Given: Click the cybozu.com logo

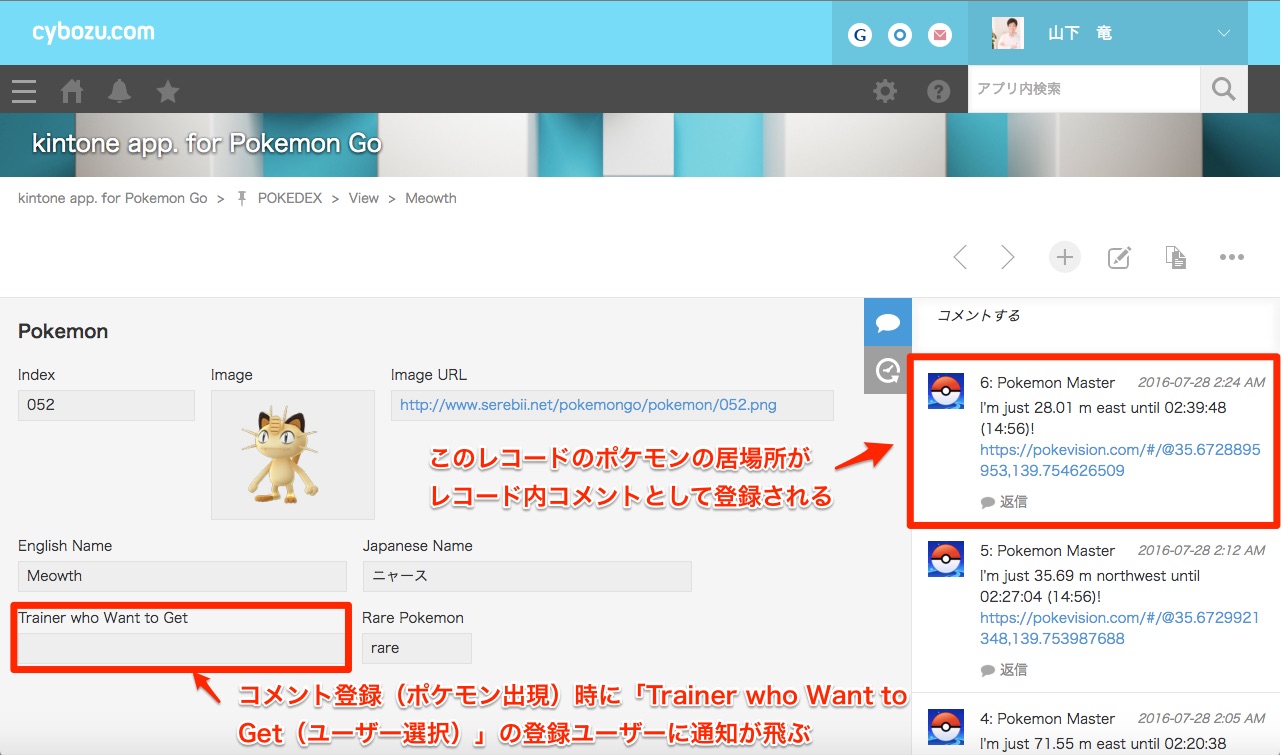Looking at the screenshot, I should click(x=93, y=32).
